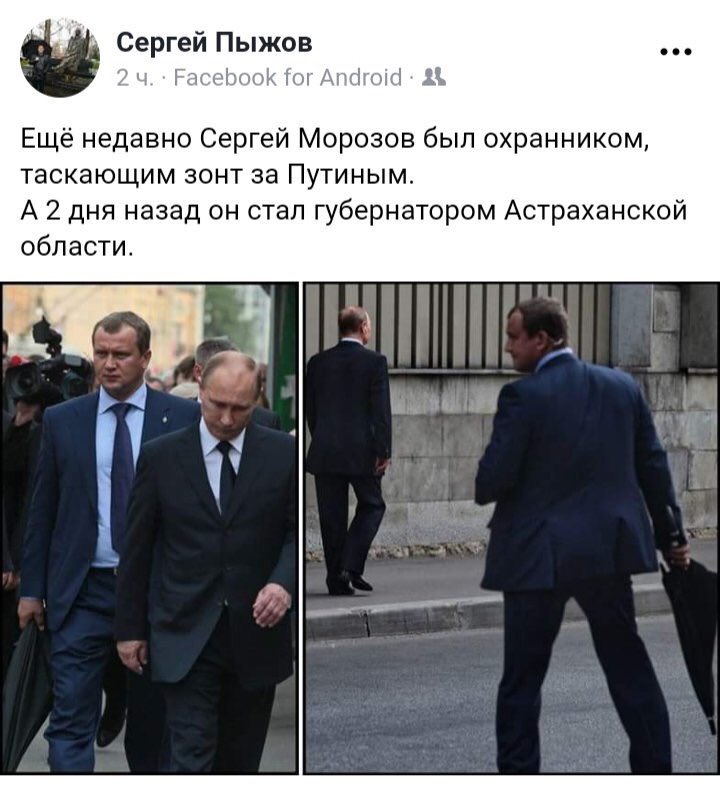Click the "Facebook for Android" source label
The width and height of the screenshot is (720, 790).
pos(288,78)
